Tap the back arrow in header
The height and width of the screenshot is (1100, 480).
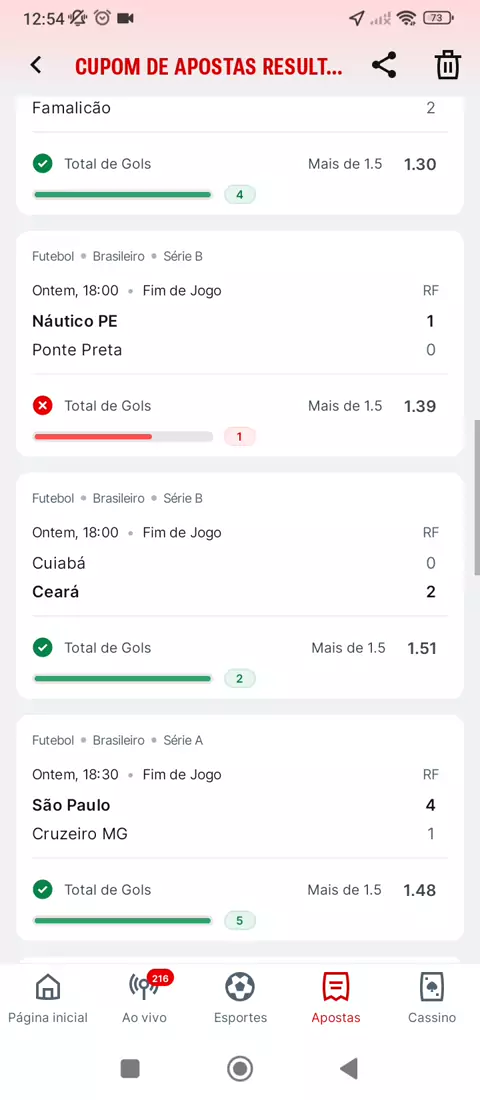coord(36,65)
